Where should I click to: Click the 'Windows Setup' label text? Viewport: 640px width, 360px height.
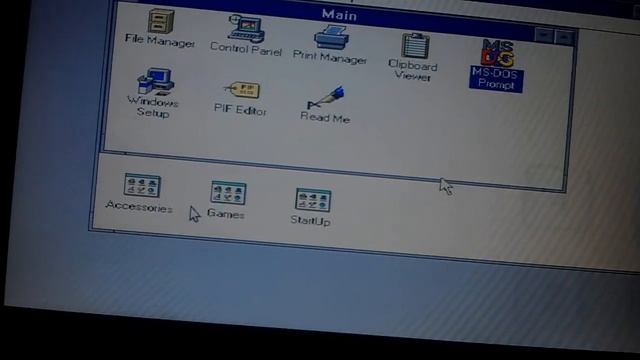tap(153, 107)
